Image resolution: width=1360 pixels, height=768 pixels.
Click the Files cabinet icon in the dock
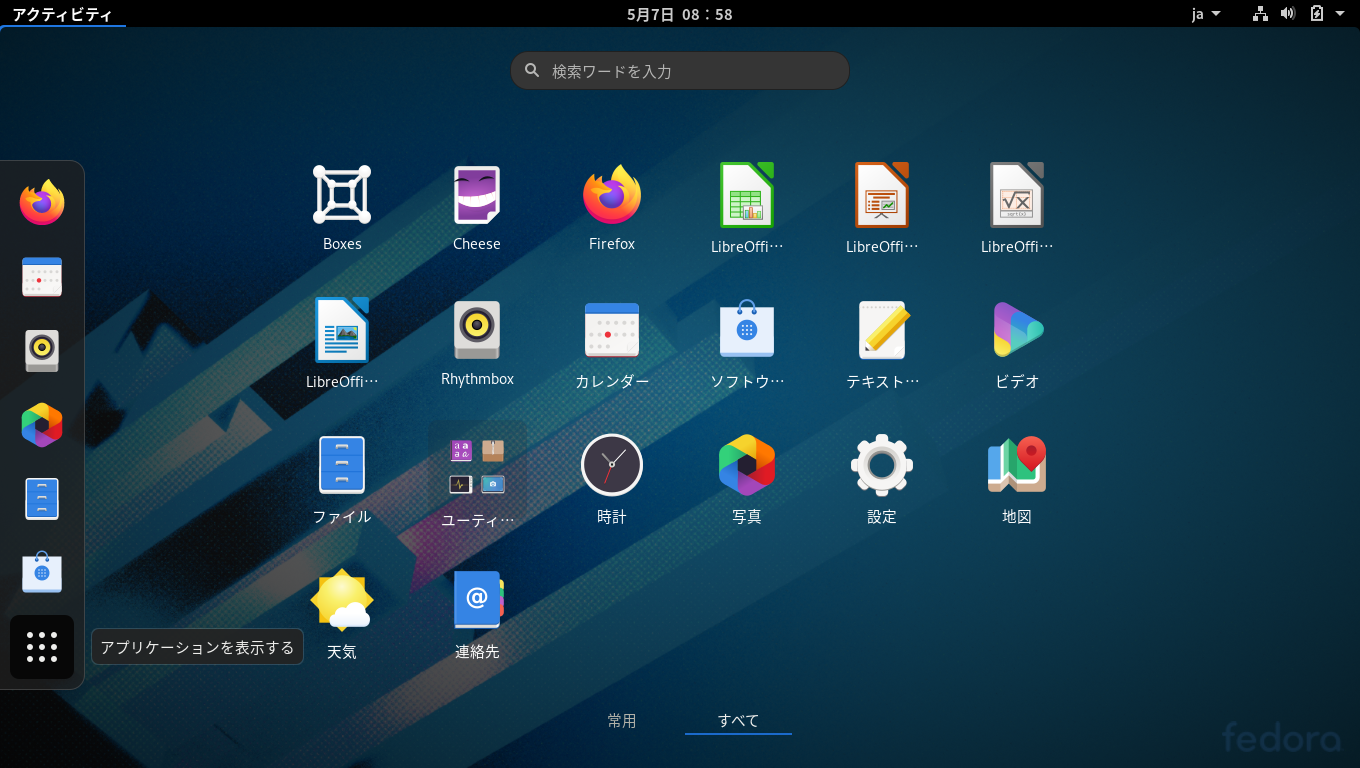coord(42,499)
